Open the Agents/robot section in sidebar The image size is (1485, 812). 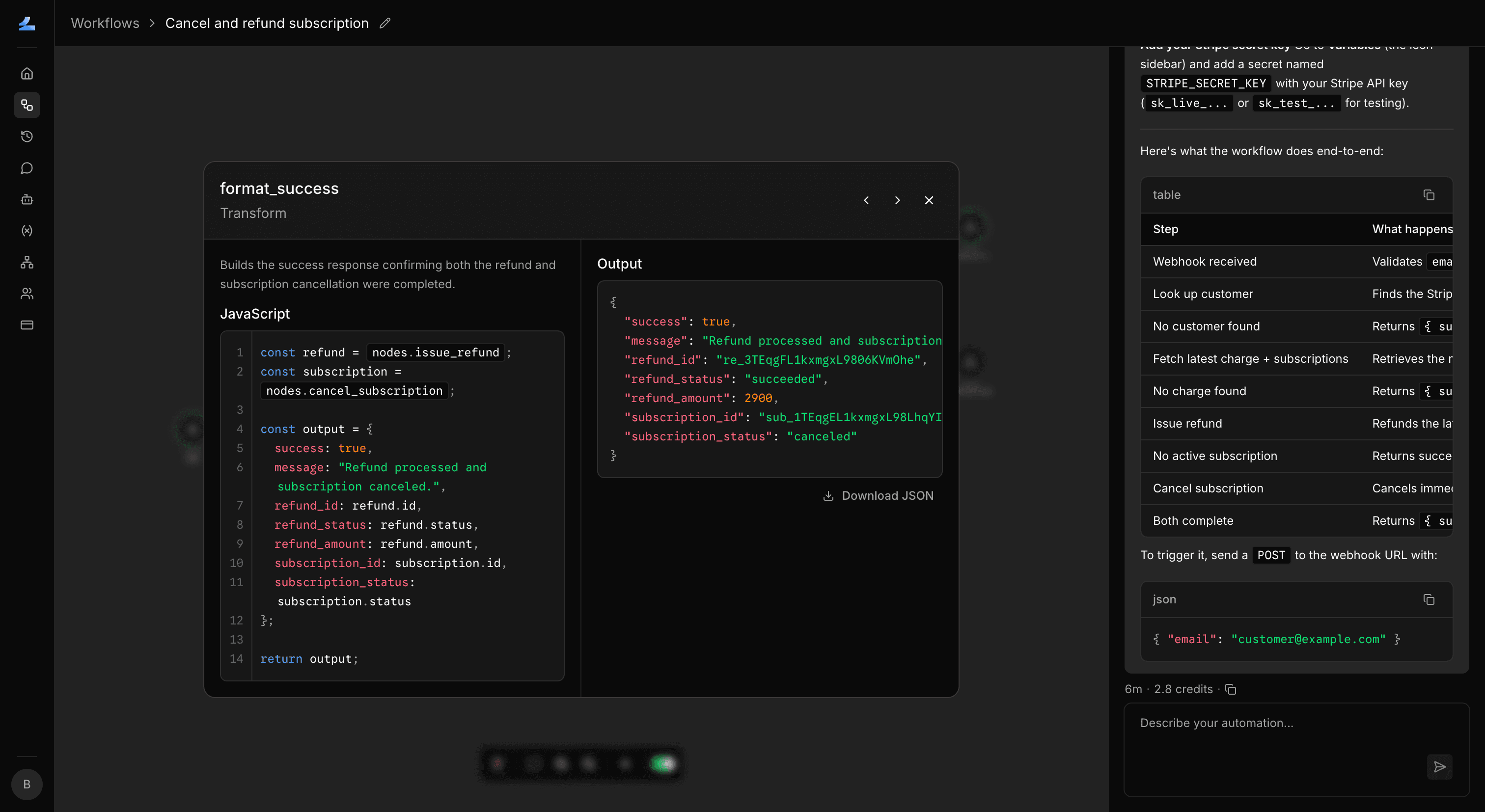tap(27, 199)
